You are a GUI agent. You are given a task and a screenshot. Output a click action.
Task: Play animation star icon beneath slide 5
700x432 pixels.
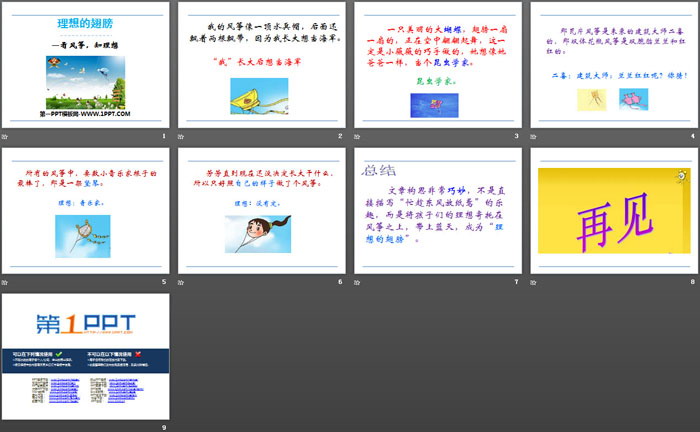click(5, 282)
